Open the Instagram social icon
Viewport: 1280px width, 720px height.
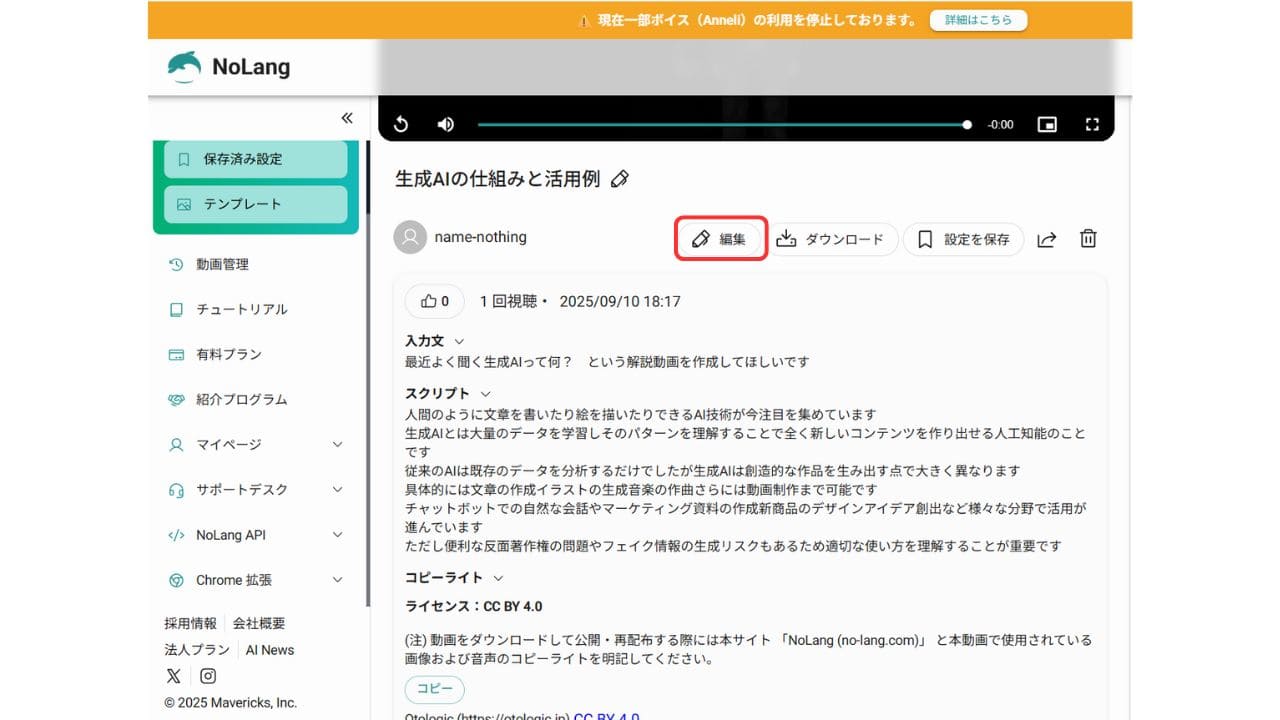[x=208, y=676]
